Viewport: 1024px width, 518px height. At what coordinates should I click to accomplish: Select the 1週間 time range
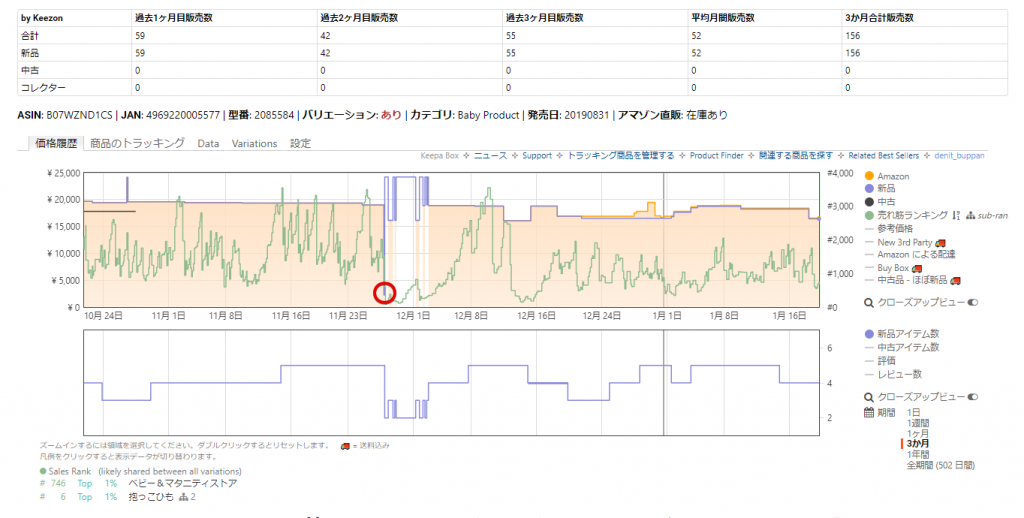tap(921, 423)
